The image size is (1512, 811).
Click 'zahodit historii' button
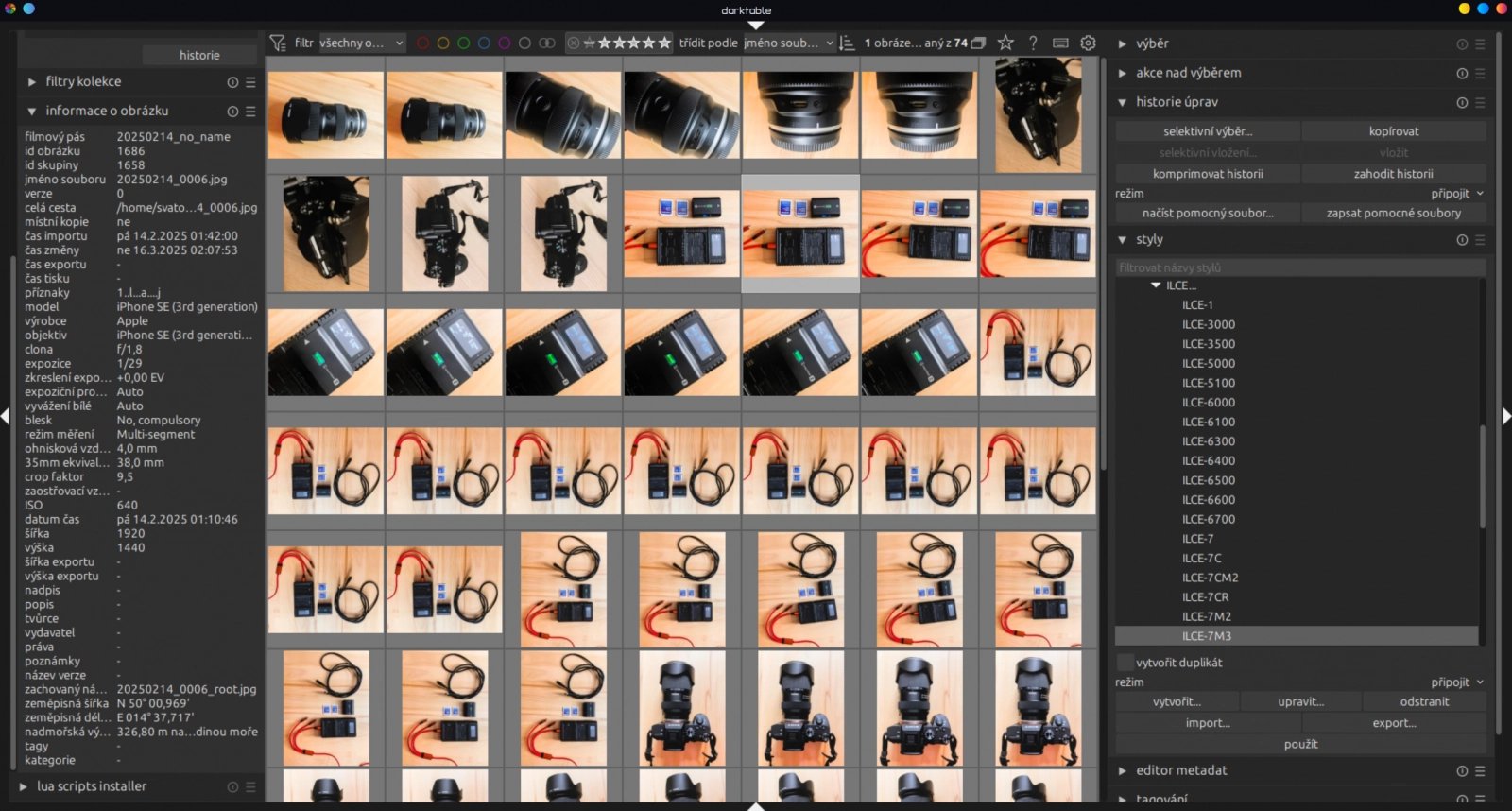tap(1393, 174)
